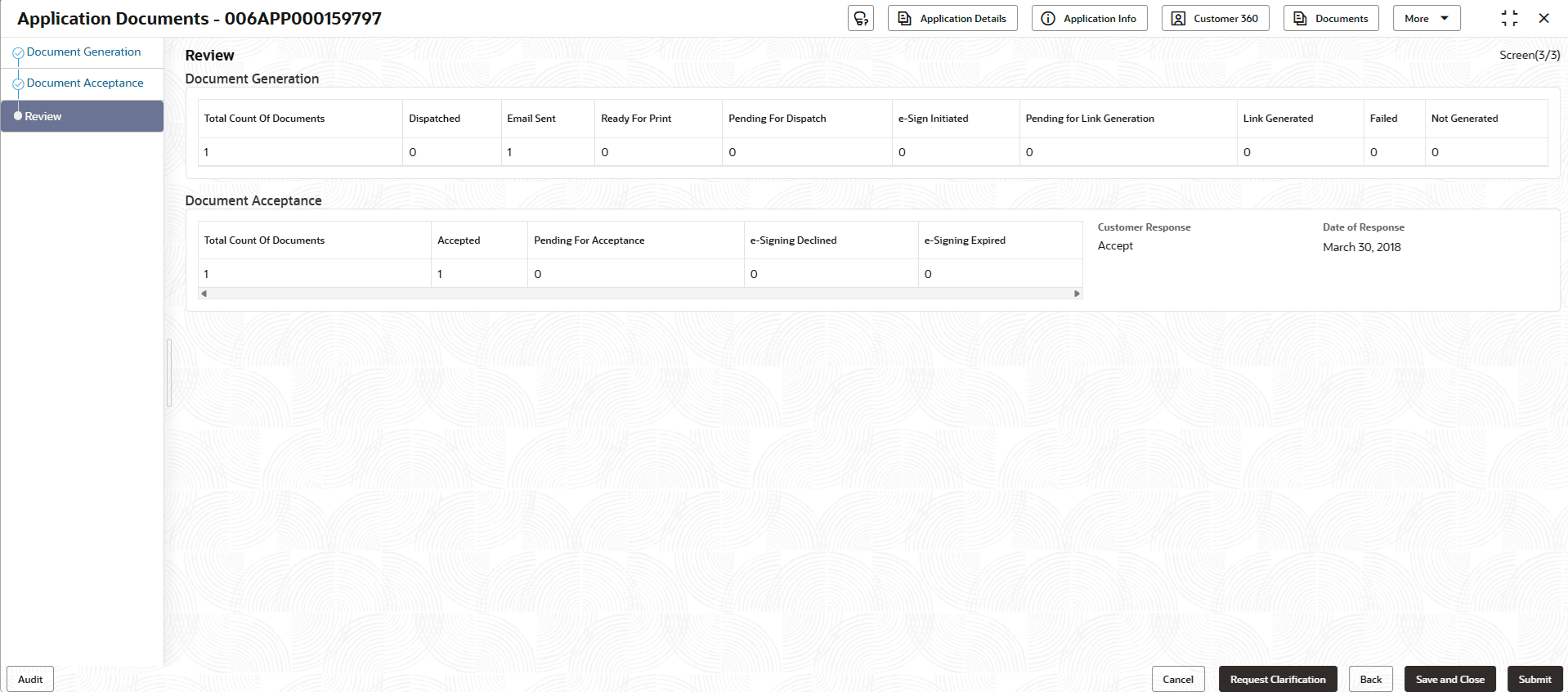Click the Pending For Acceptance value 0

tap(538, 274)
